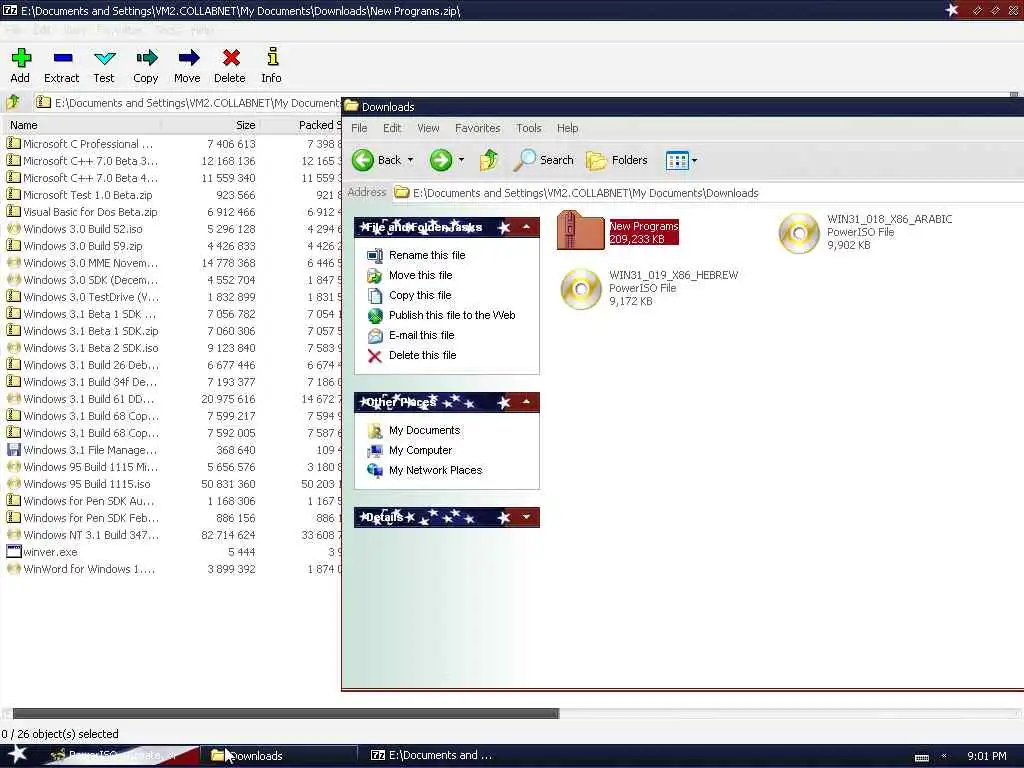Click the Up folder icon in Downloads toolbar

pyautogui.click(x=488, y=160)
